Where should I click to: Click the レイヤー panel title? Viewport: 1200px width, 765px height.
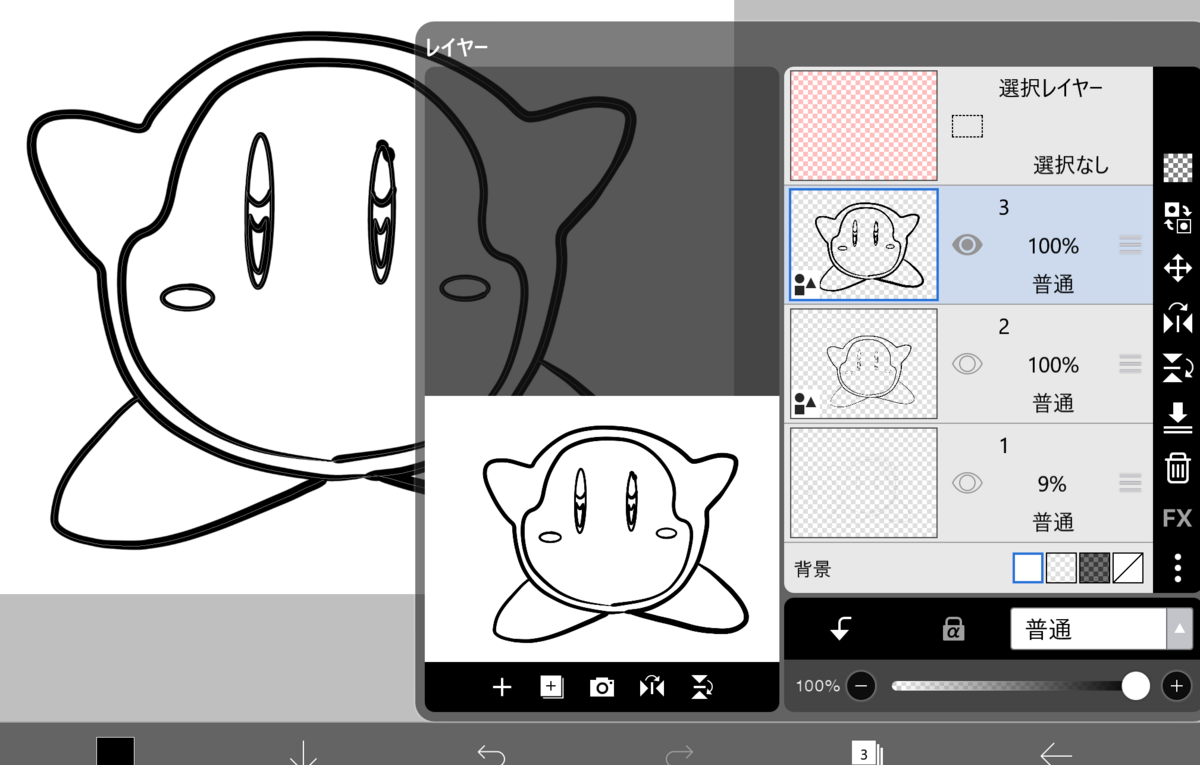point(457,47)
